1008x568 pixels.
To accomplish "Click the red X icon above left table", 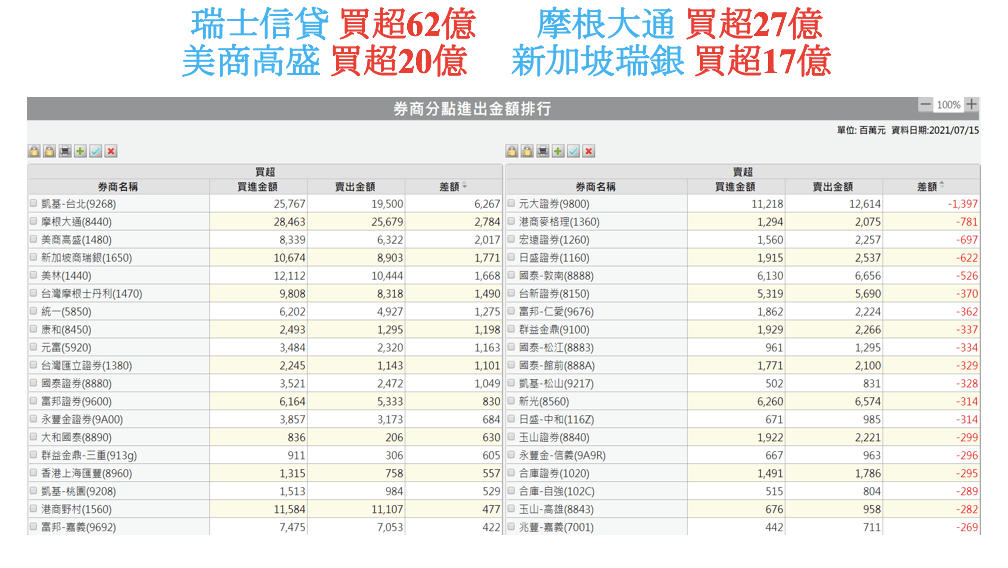I will (x=111, y=151).
